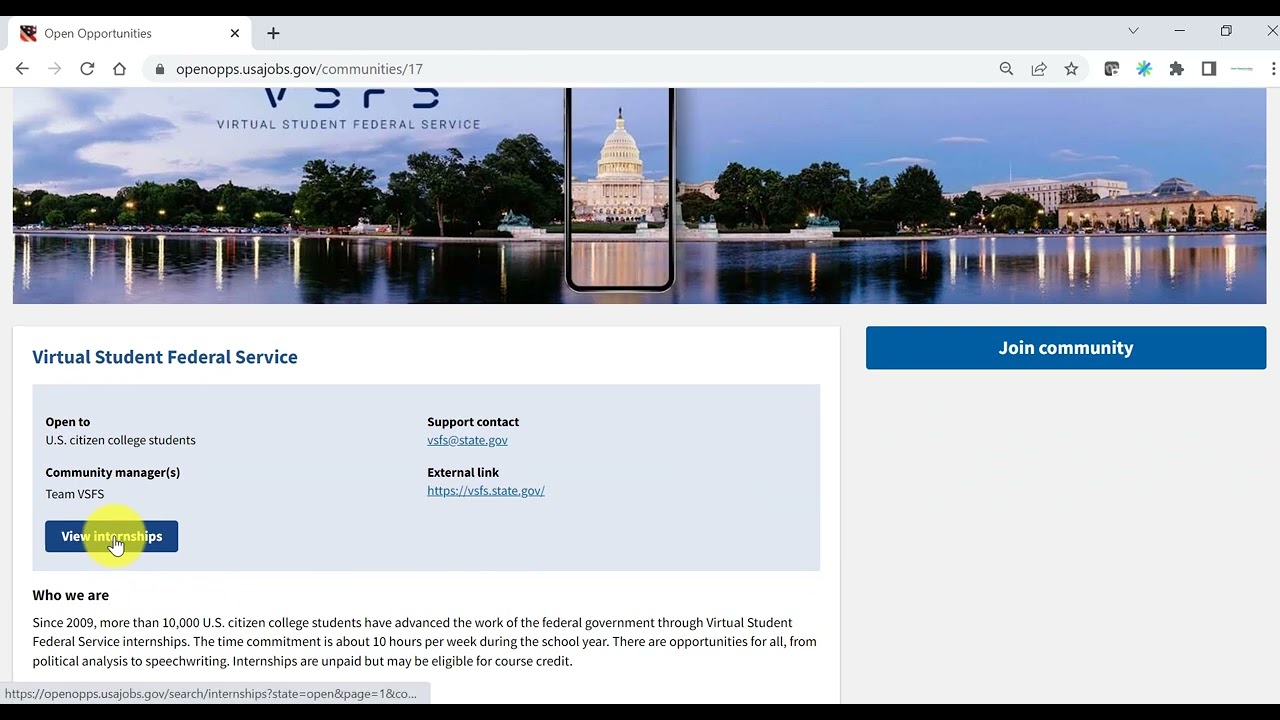Open a new browser tab
The image size is (1280, 720).
[x=273, y=33]
